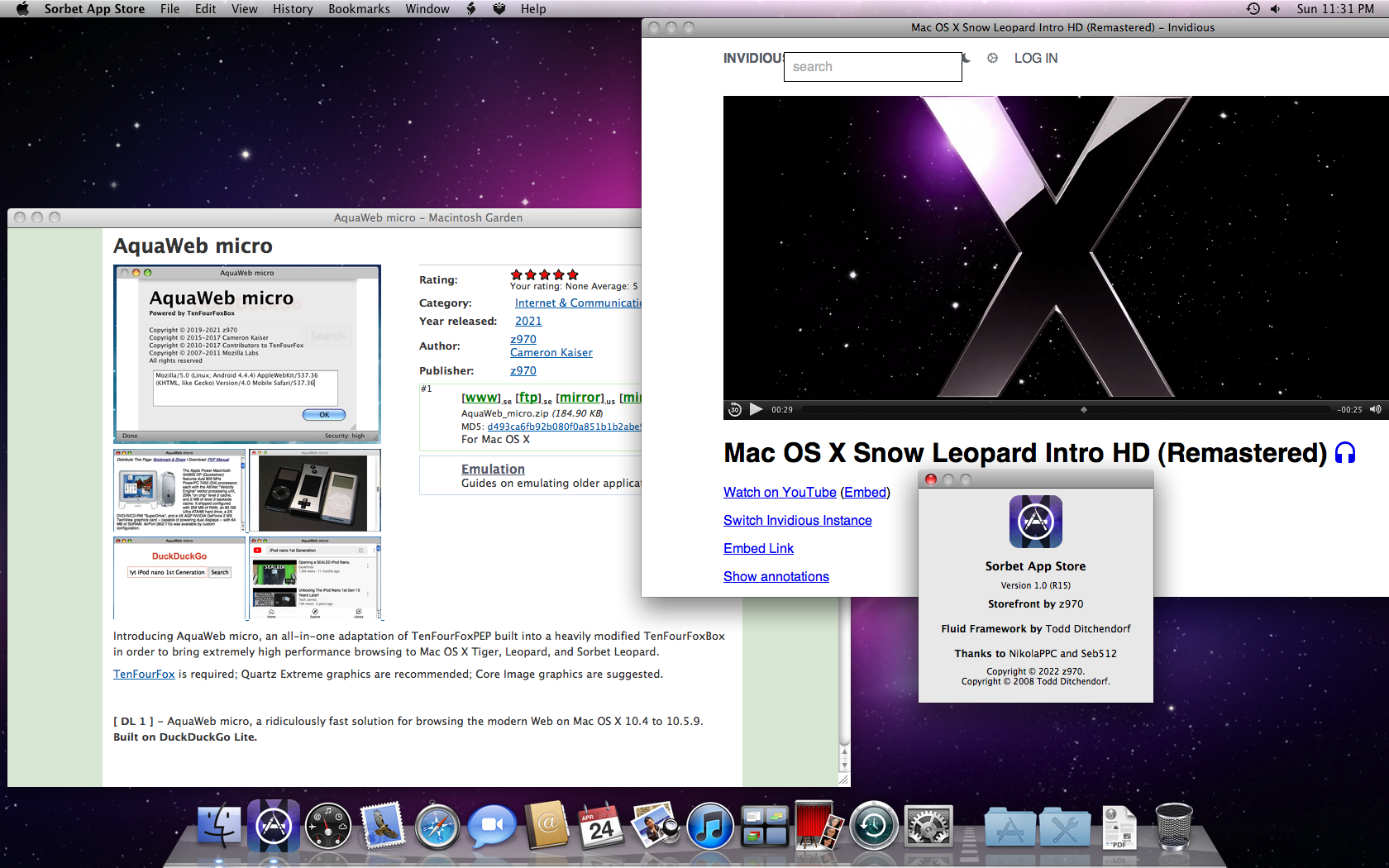
Task: Click volume speaker icon in menu bar
Action: [1276, 8]
